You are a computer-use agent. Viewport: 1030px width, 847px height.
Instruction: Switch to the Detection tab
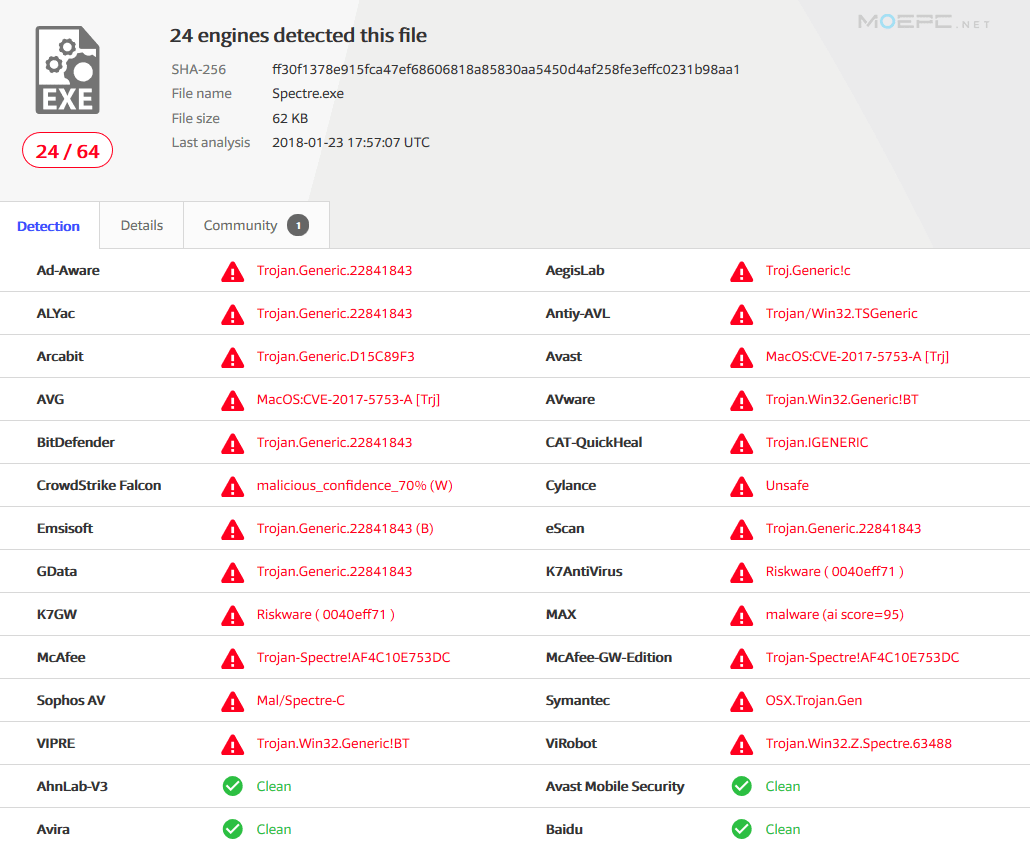point(49,226)
